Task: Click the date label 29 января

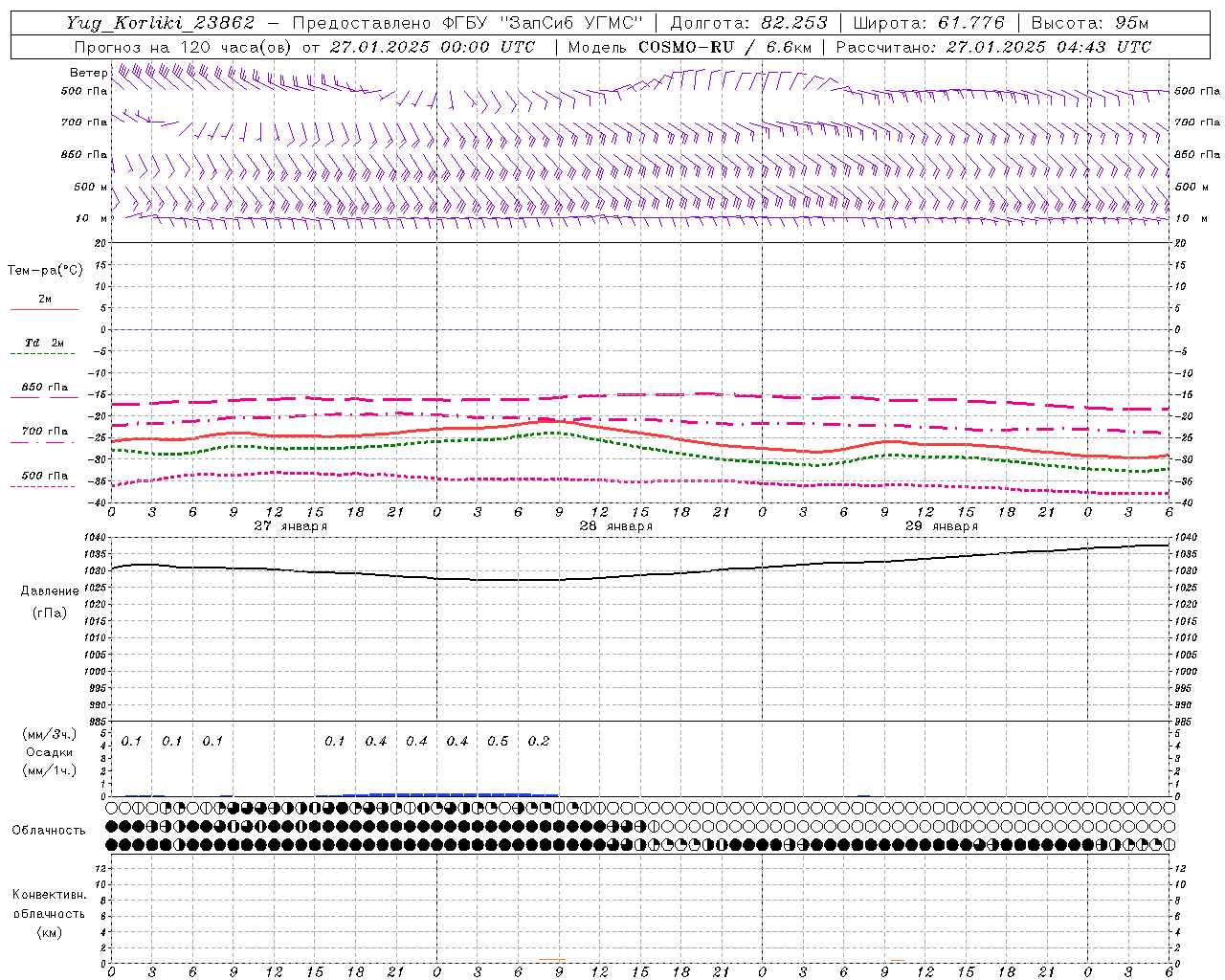Action: point(941,526)
